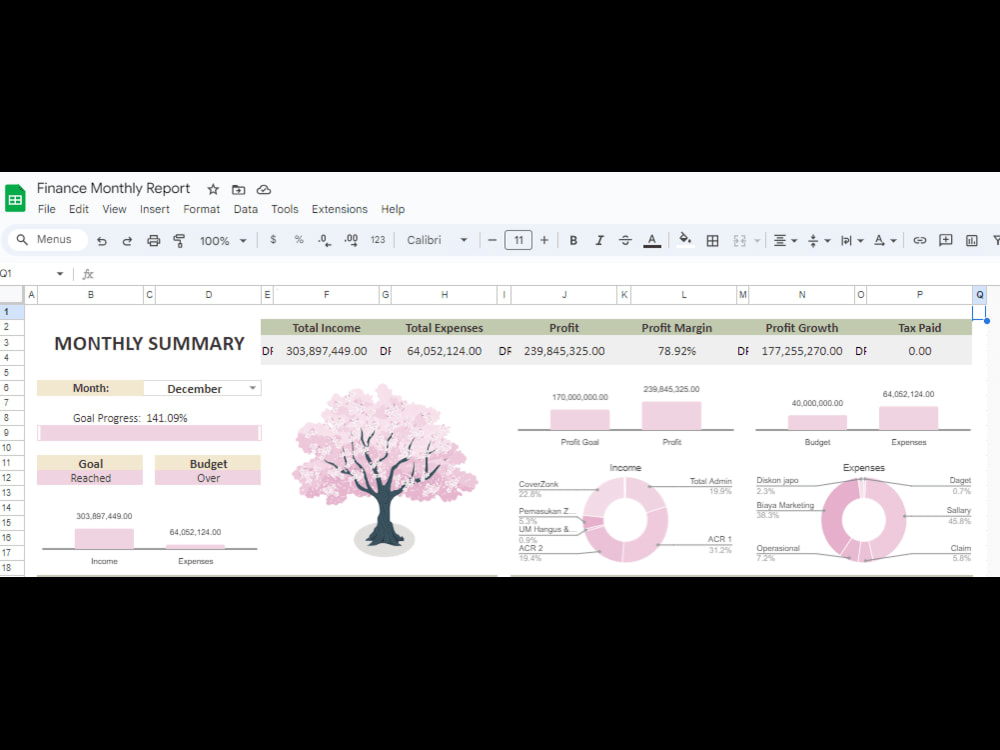
Task: Open more number formats 123
Action: [378, 240]
